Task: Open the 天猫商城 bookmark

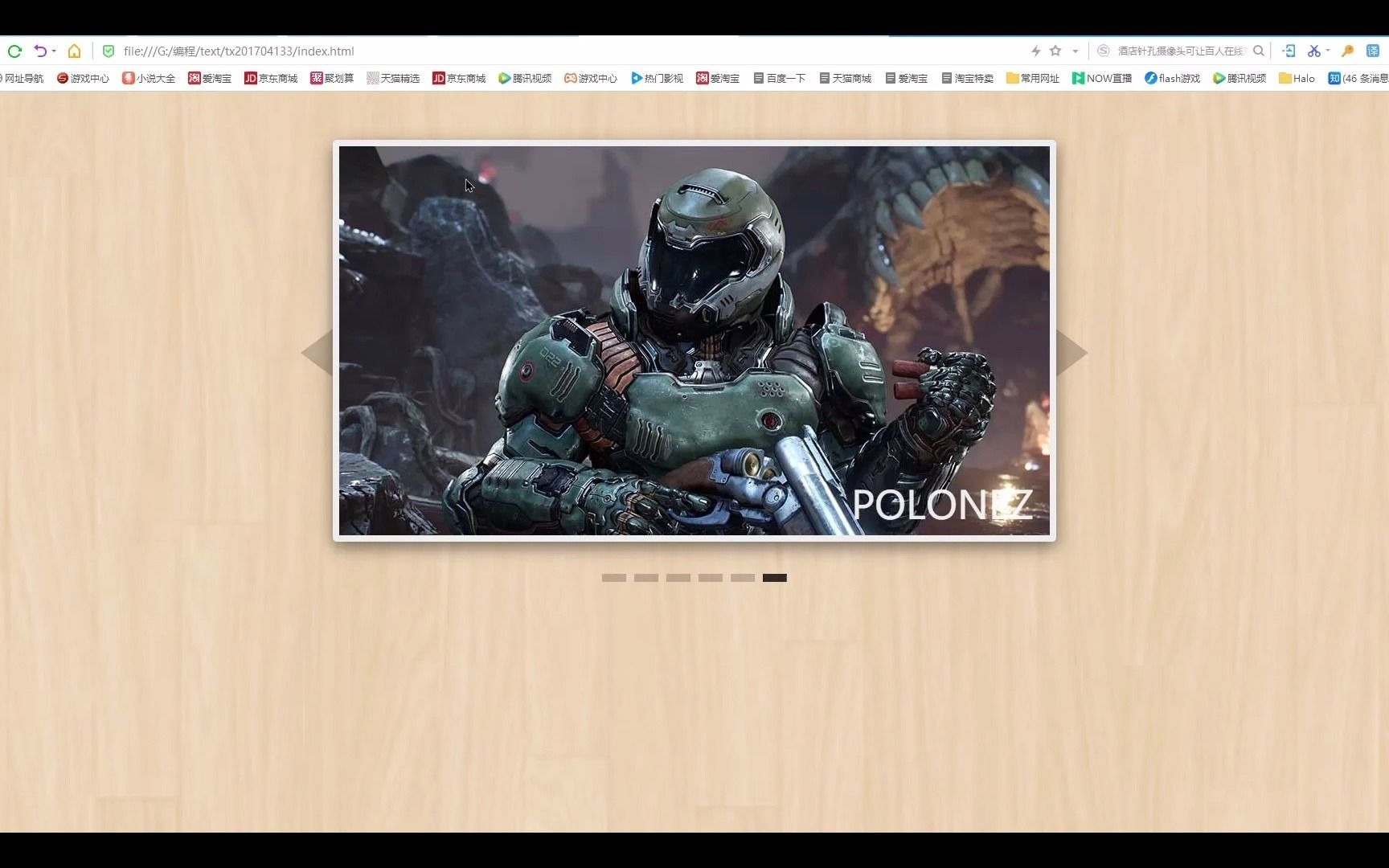Action: 845,79
